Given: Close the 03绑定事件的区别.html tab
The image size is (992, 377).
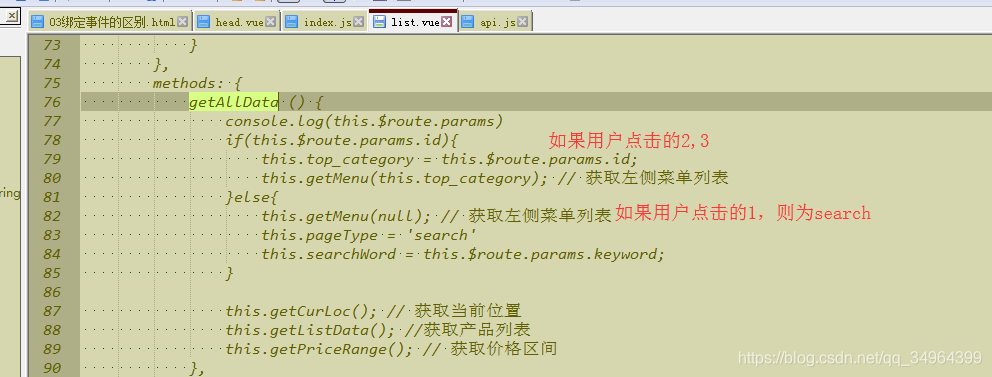Looking at the screenshot, I should [182, 22].
